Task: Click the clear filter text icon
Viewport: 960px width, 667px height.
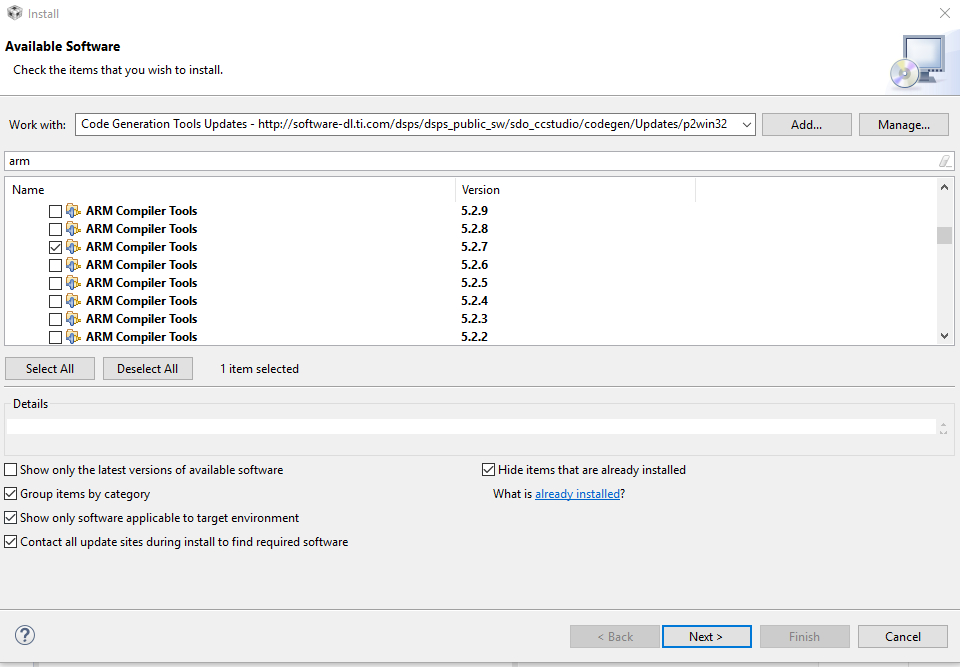Action: [x=944, y=161]
